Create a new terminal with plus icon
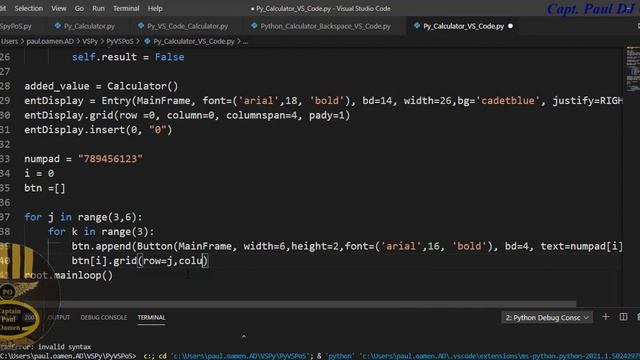This screenshot has width=640, height=360. 606,317
